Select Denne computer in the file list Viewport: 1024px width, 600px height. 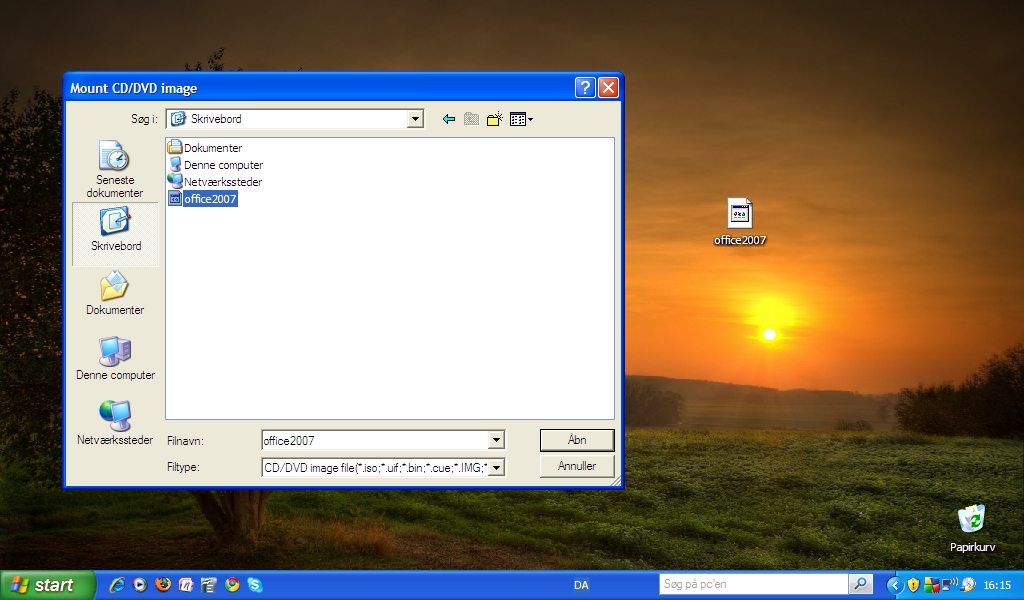[x=222, y=165]
